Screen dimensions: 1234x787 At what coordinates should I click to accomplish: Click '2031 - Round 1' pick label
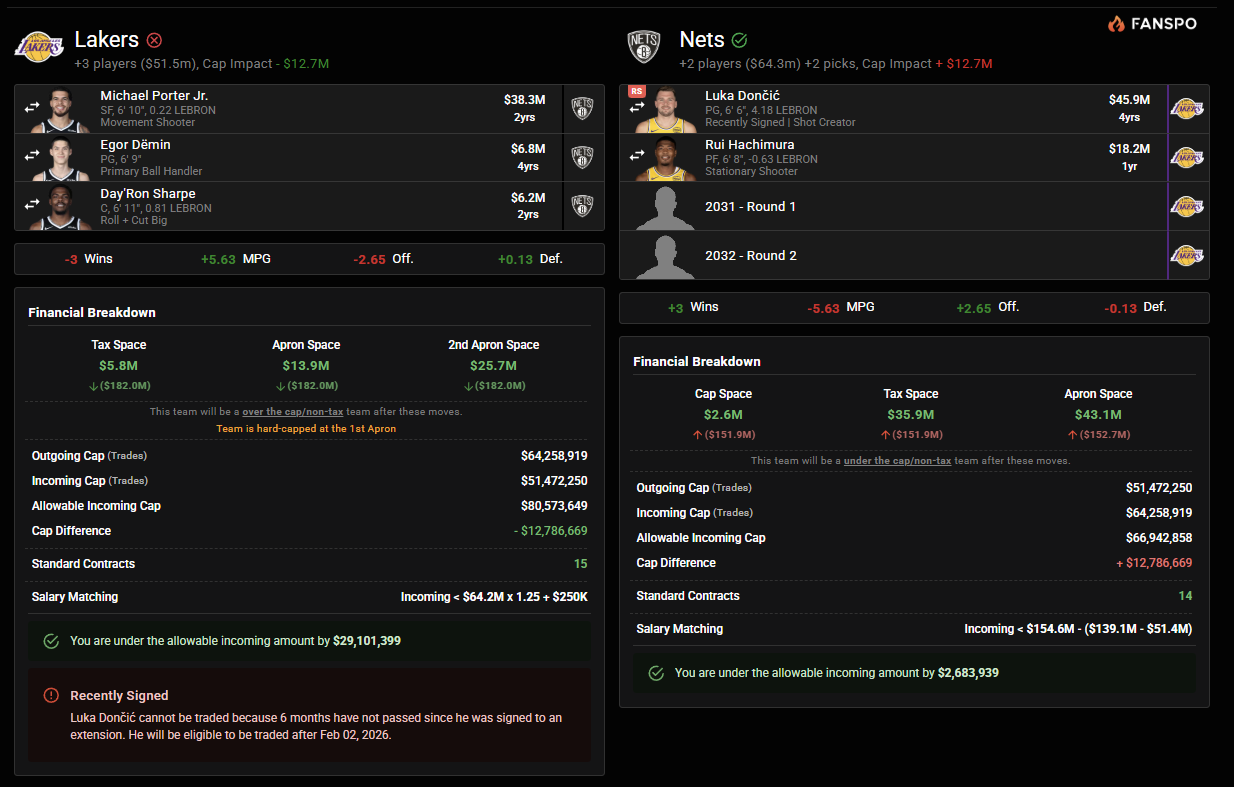(751, 207)
